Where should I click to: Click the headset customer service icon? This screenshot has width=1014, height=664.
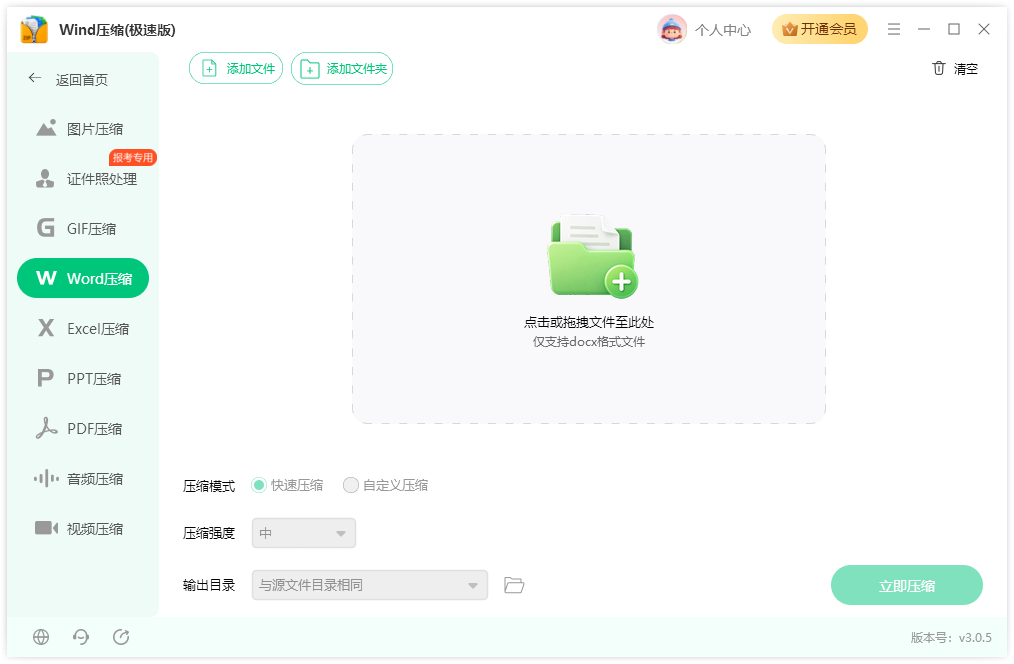81,637
